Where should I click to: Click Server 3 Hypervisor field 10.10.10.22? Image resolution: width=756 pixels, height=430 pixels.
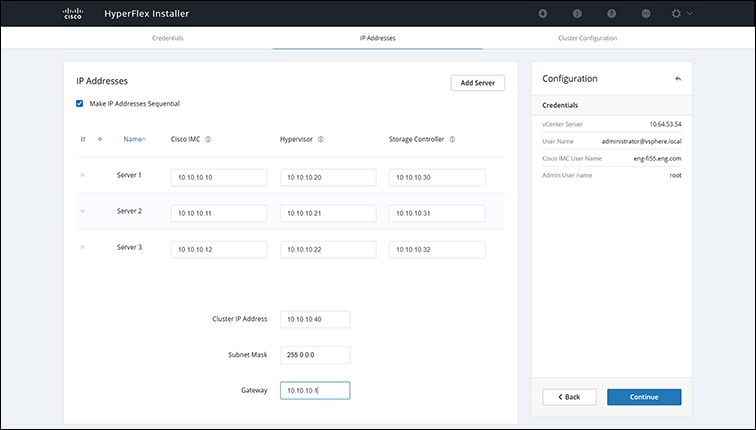[x=328, y=250]
